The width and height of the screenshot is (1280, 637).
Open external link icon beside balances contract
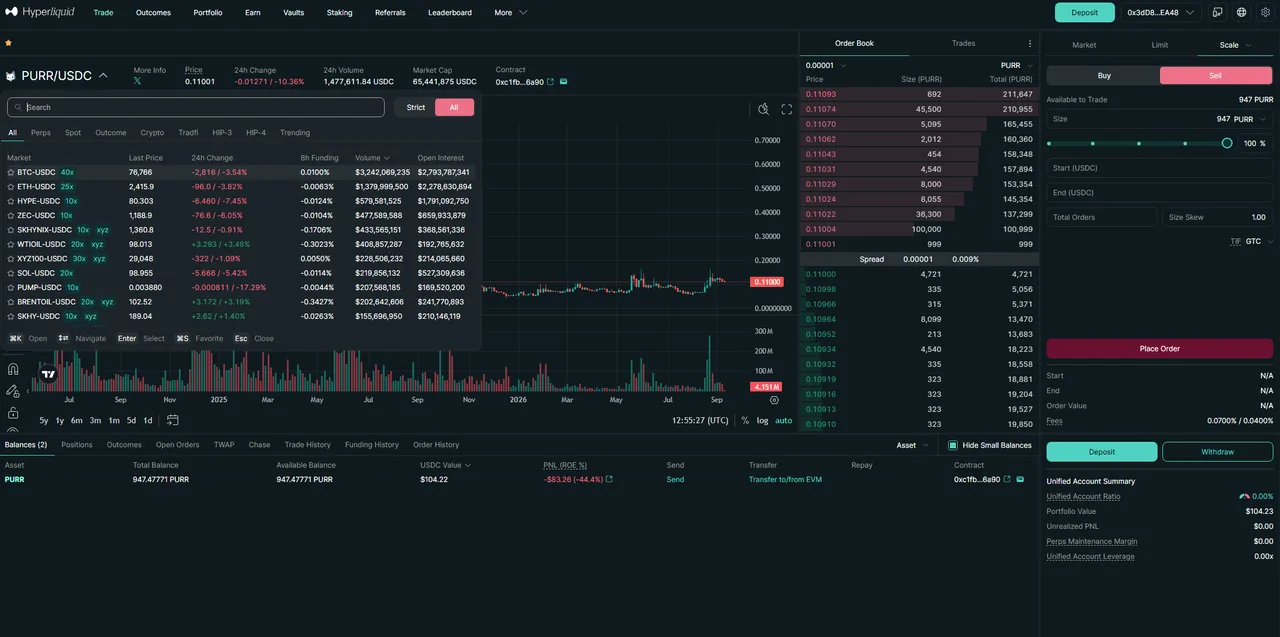click(1007, 479)
